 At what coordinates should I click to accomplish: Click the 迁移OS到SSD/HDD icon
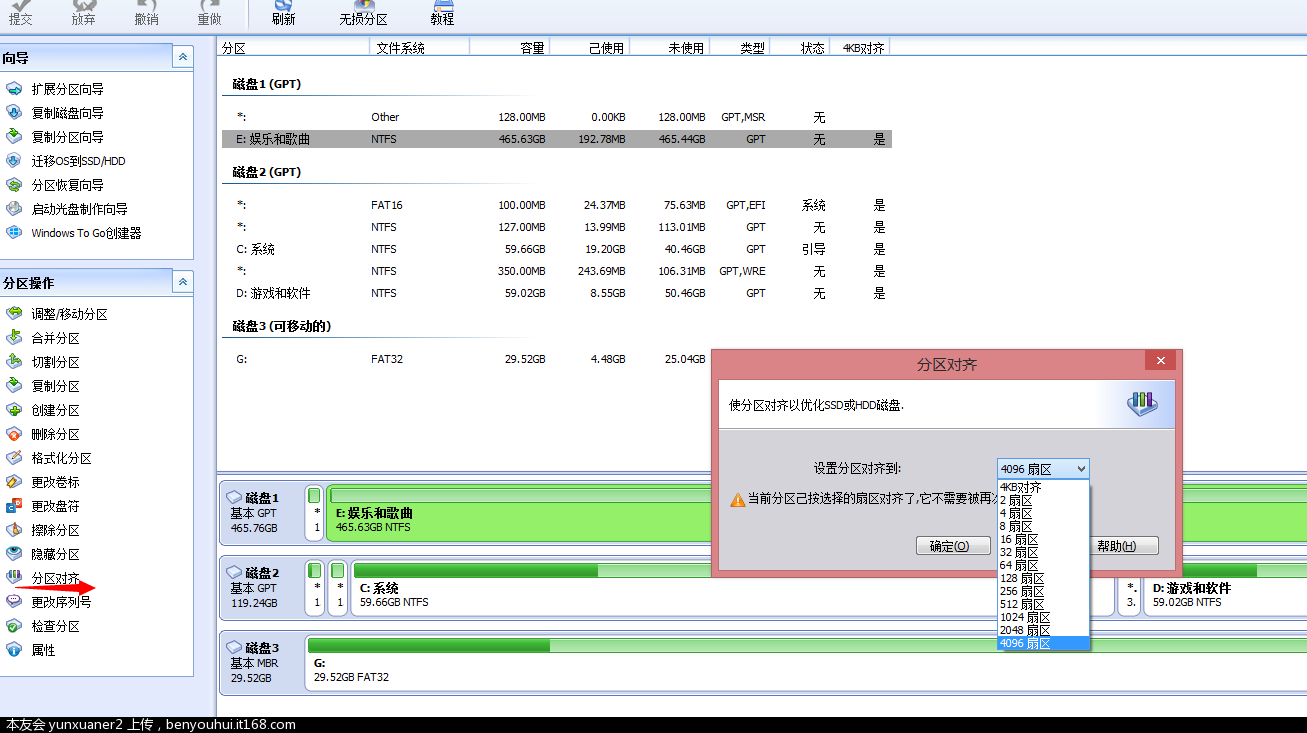[x=14, y=161]
